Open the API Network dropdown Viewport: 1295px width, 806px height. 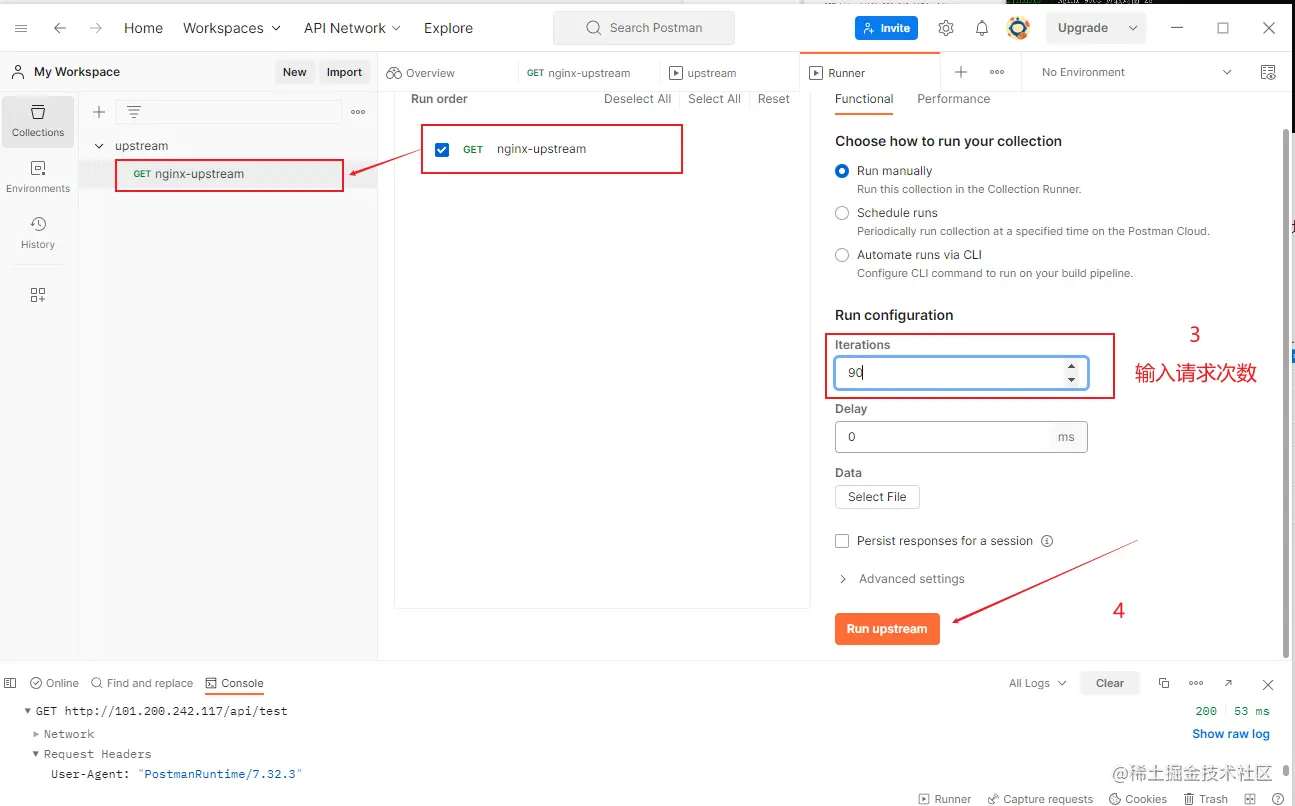(x=352, y=28)
